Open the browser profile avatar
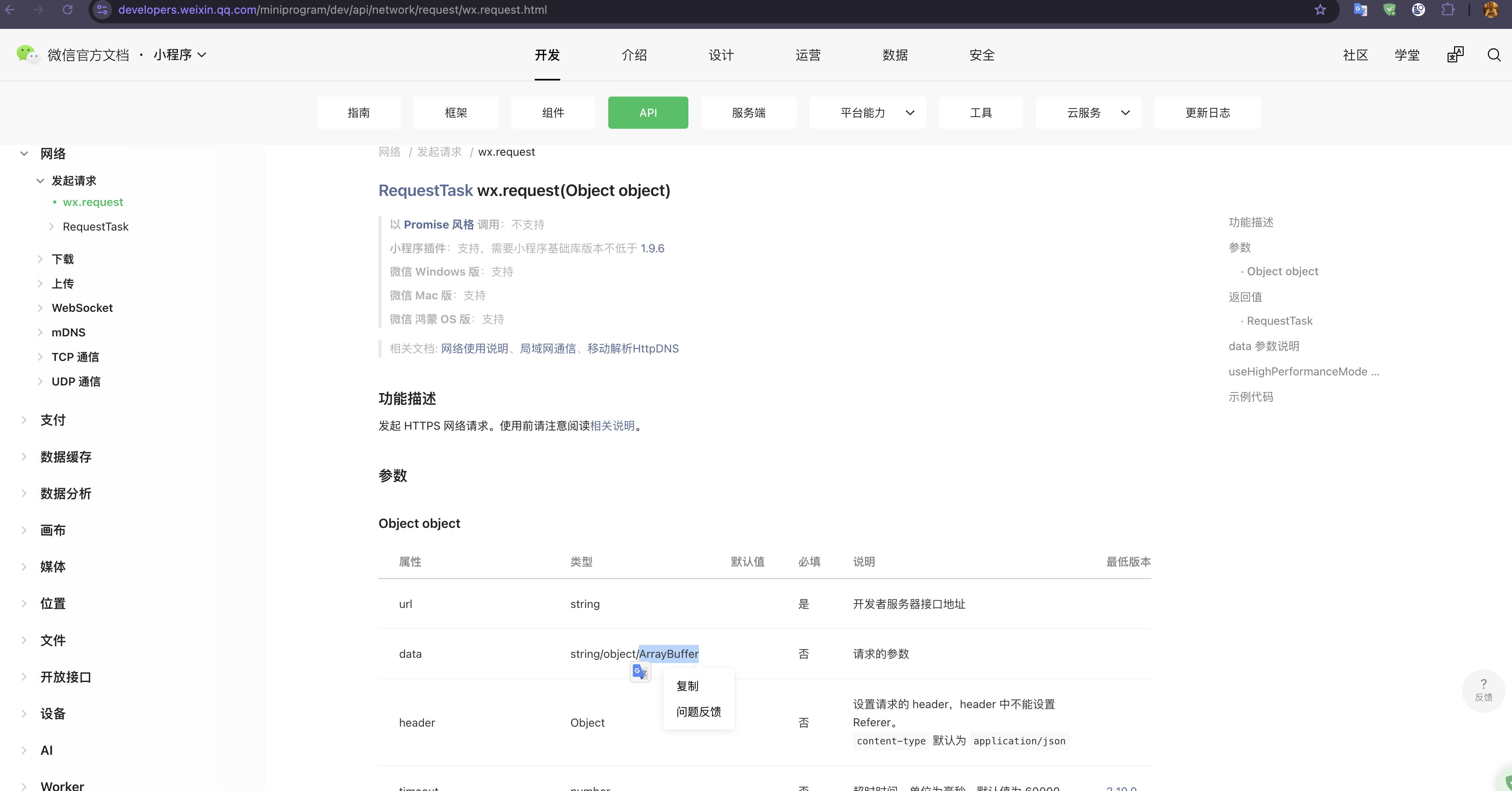 pos(1491,9)
